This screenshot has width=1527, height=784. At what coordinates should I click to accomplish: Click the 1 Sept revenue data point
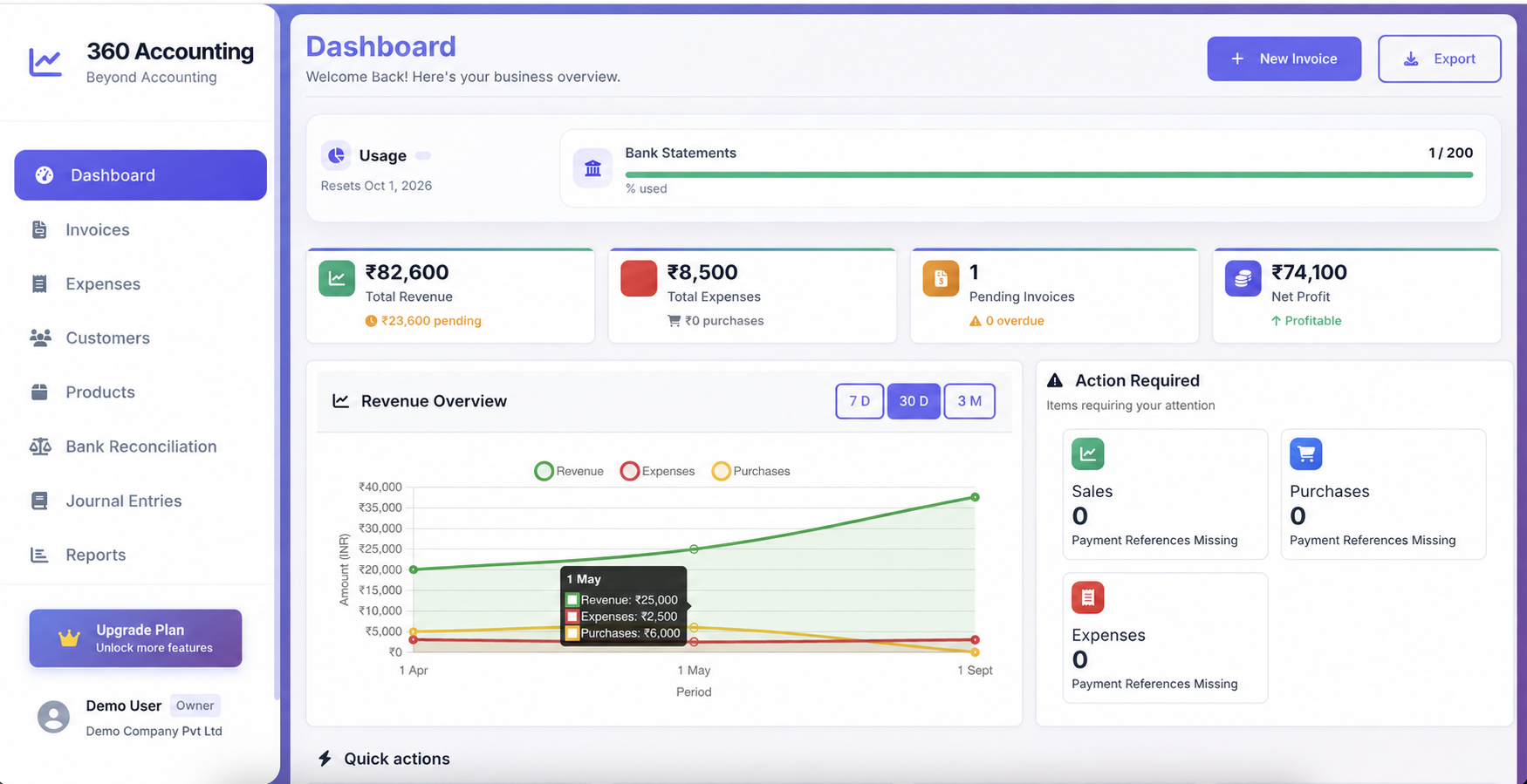(975, 497)
